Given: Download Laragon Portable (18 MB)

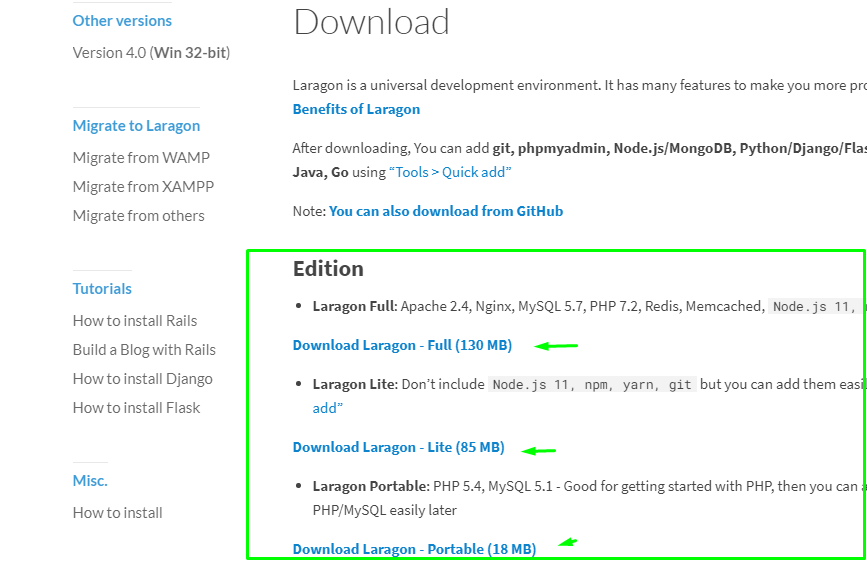Looking at the screenshot, I should 414,549.
